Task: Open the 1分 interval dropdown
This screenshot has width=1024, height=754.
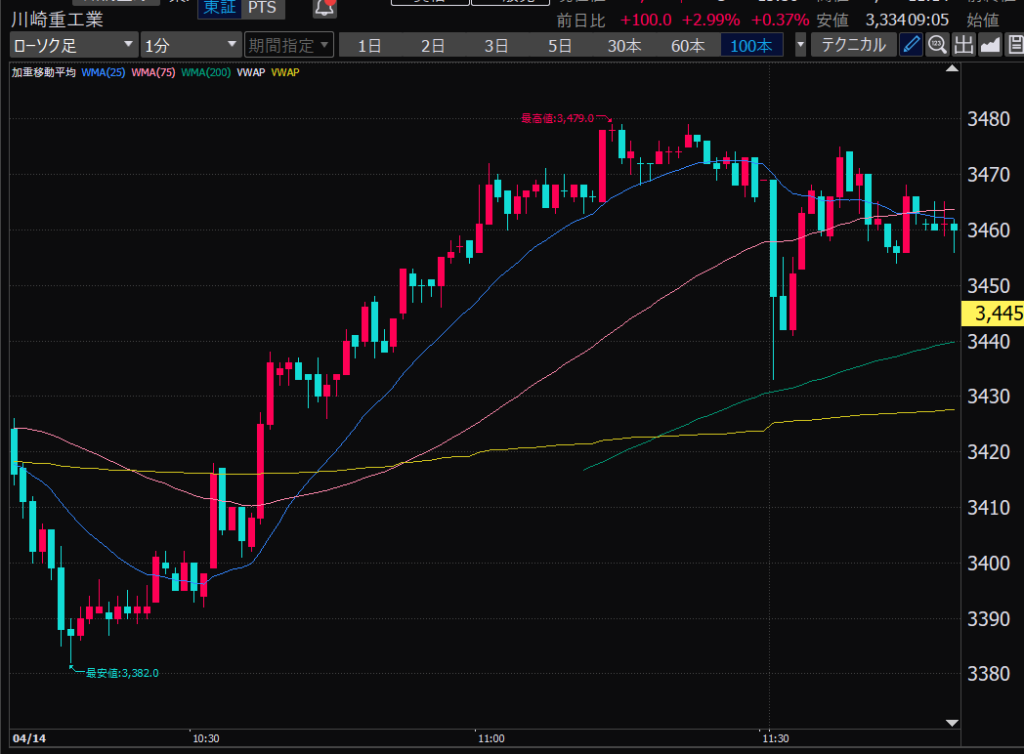Action: tap(190, 45)
